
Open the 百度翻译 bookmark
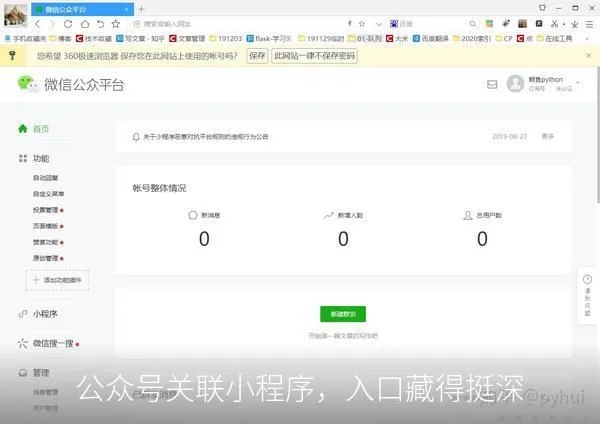coord(430,39)
